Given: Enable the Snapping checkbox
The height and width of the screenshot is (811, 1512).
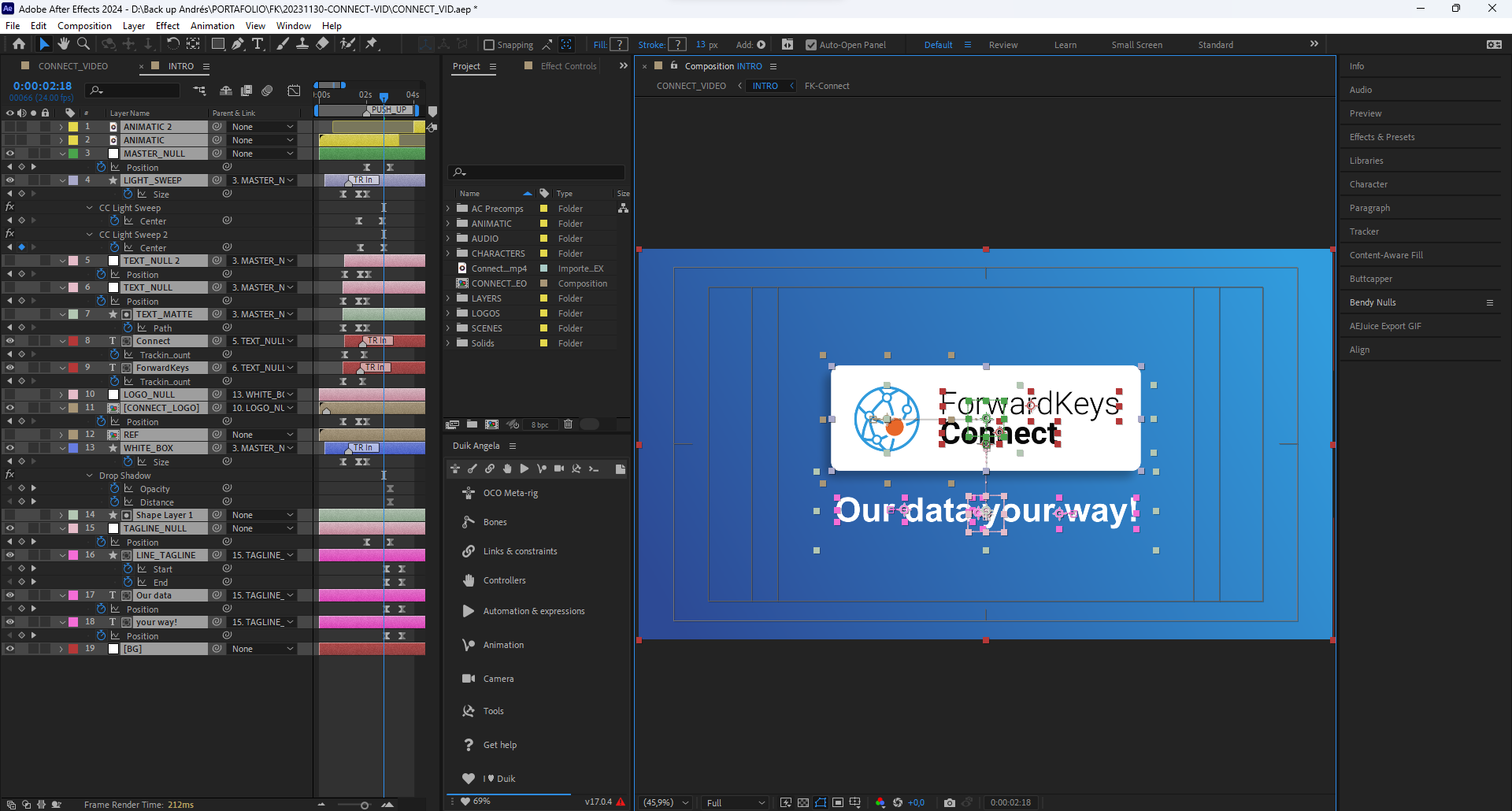Looking at the screenshot, I should click(489, 45).
